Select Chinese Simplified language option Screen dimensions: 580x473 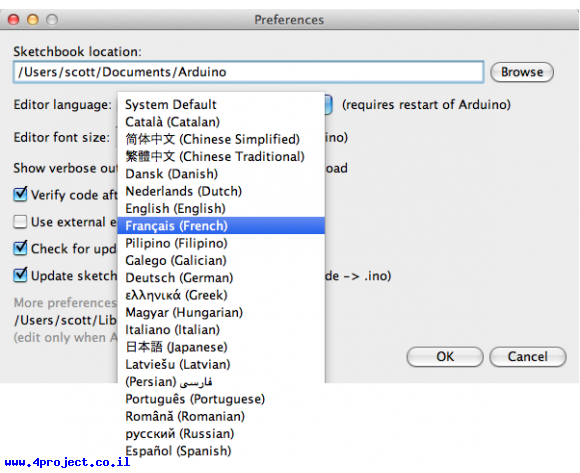point(221,139)
